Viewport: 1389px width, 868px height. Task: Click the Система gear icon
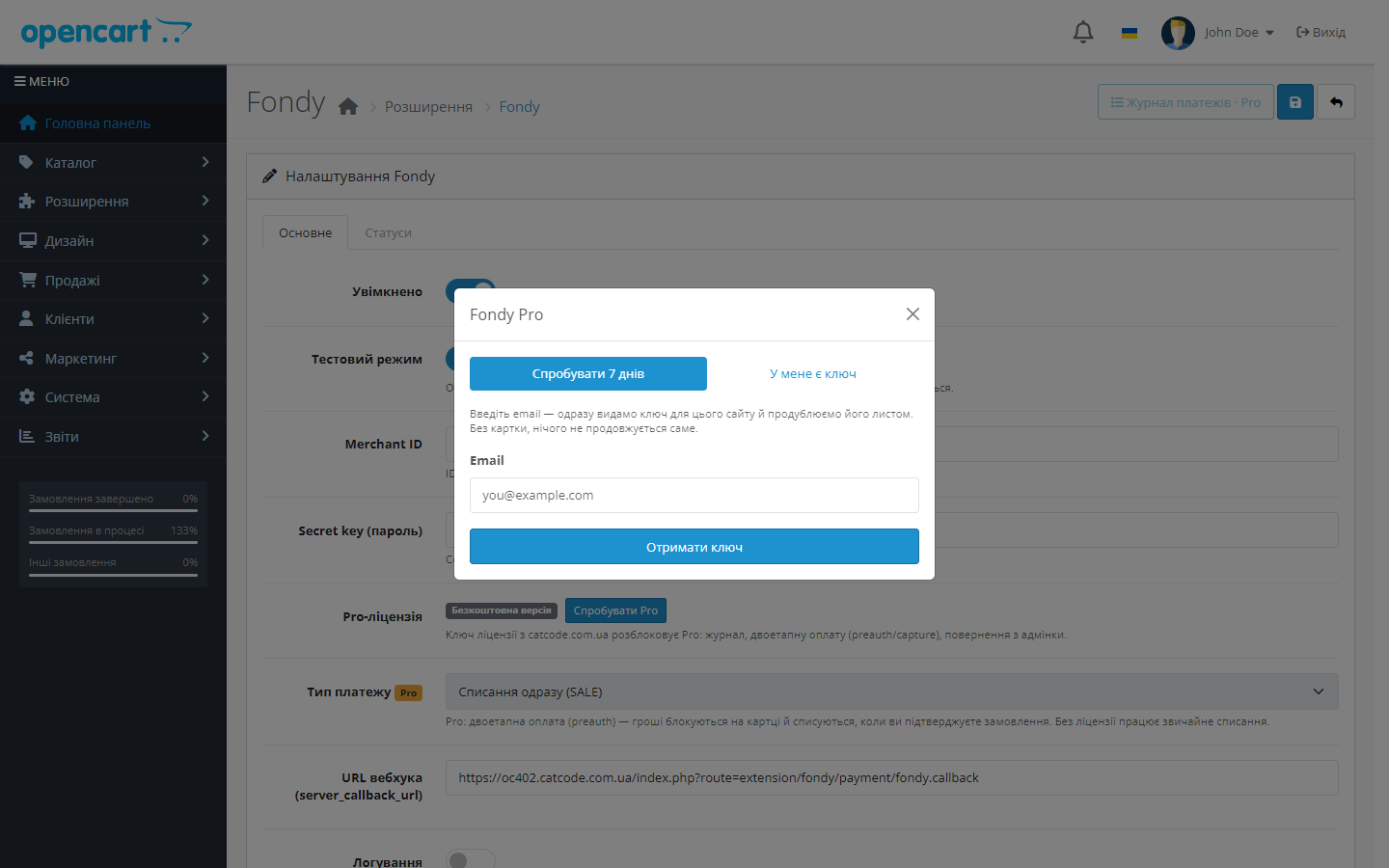(26, 397)
